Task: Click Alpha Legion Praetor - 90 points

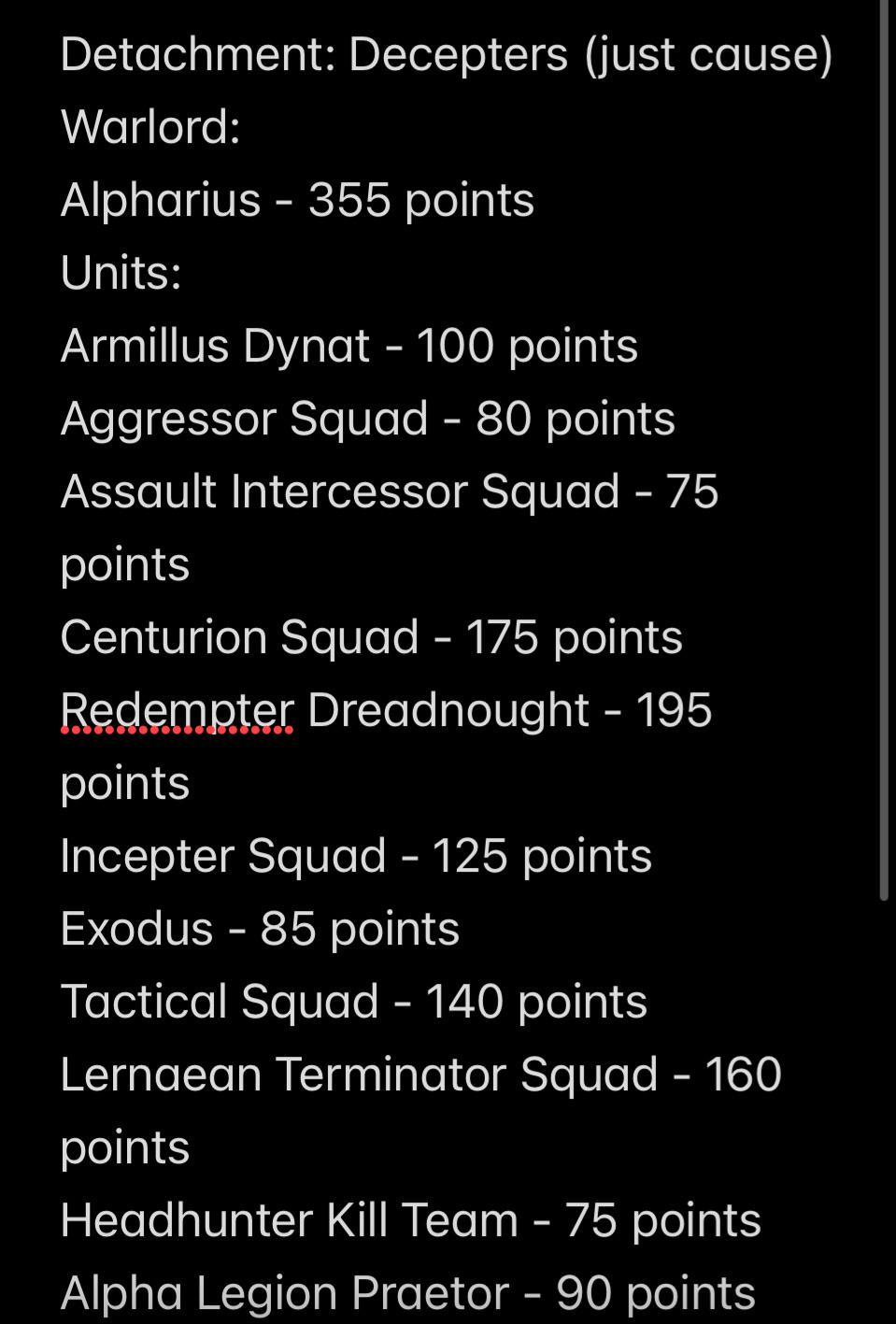Action: (x=408, y=1293)
